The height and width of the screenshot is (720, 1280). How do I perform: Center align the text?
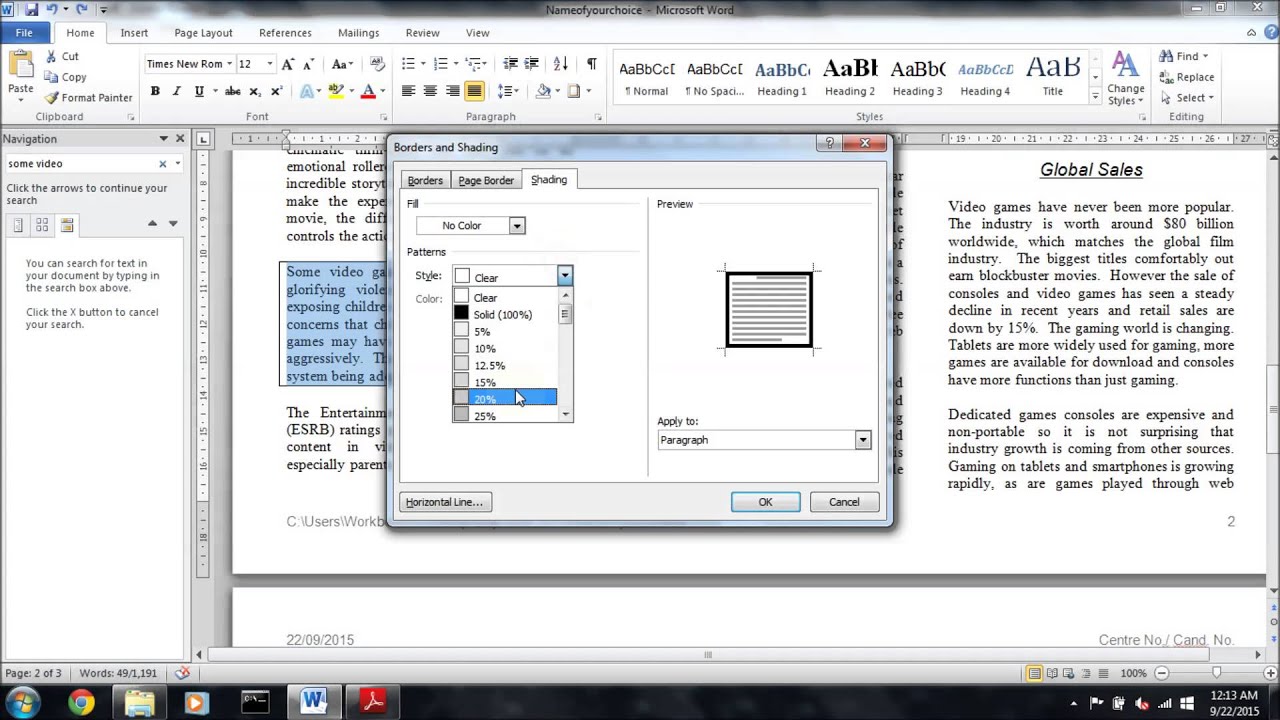[430, 91]
